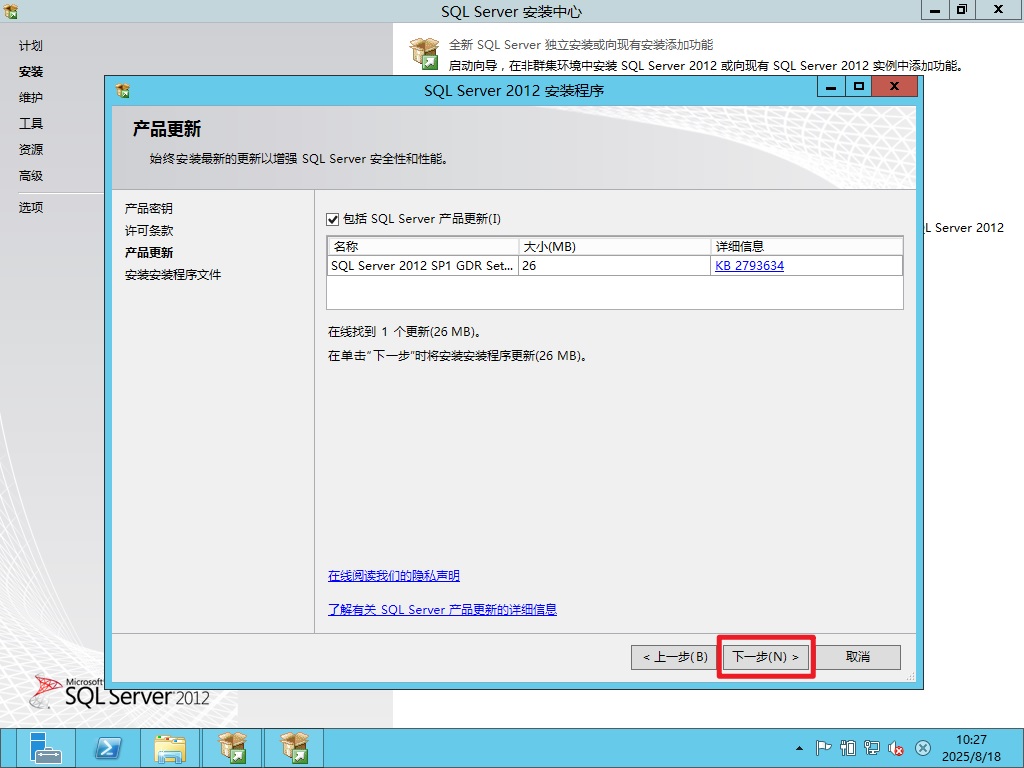Image resolution: width=1024 pixels, height=768 pixels.
Task: Open the 维护 section
Action: point(31,98)
